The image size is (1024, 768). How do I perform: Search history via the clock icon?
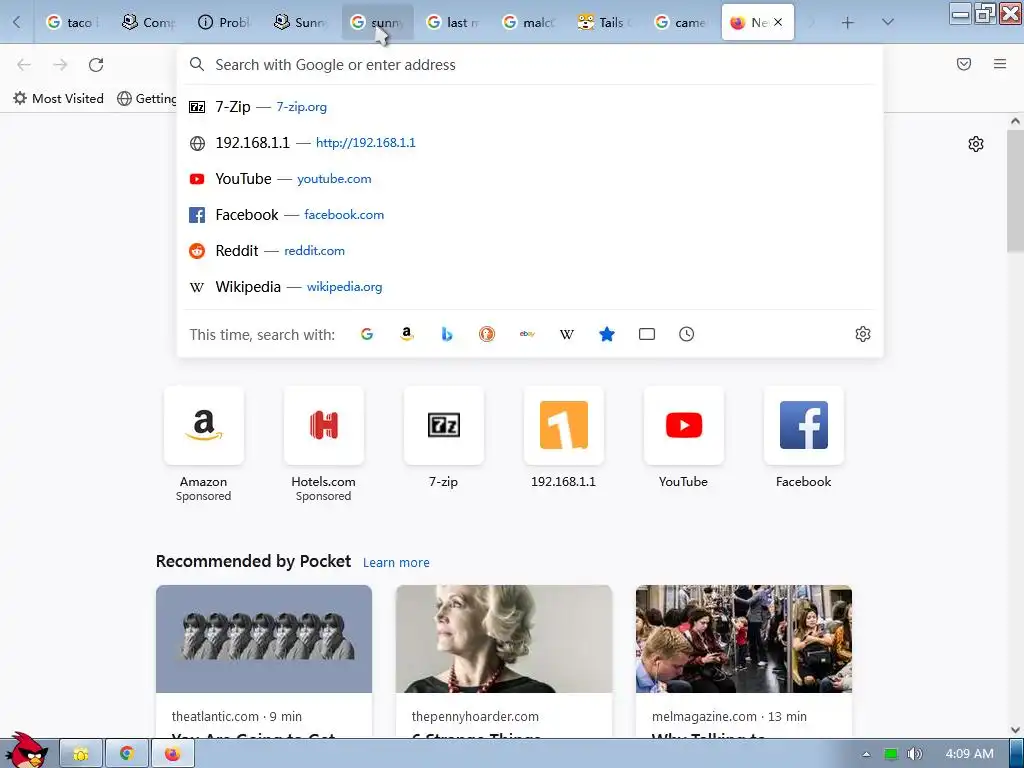point(686,334)
